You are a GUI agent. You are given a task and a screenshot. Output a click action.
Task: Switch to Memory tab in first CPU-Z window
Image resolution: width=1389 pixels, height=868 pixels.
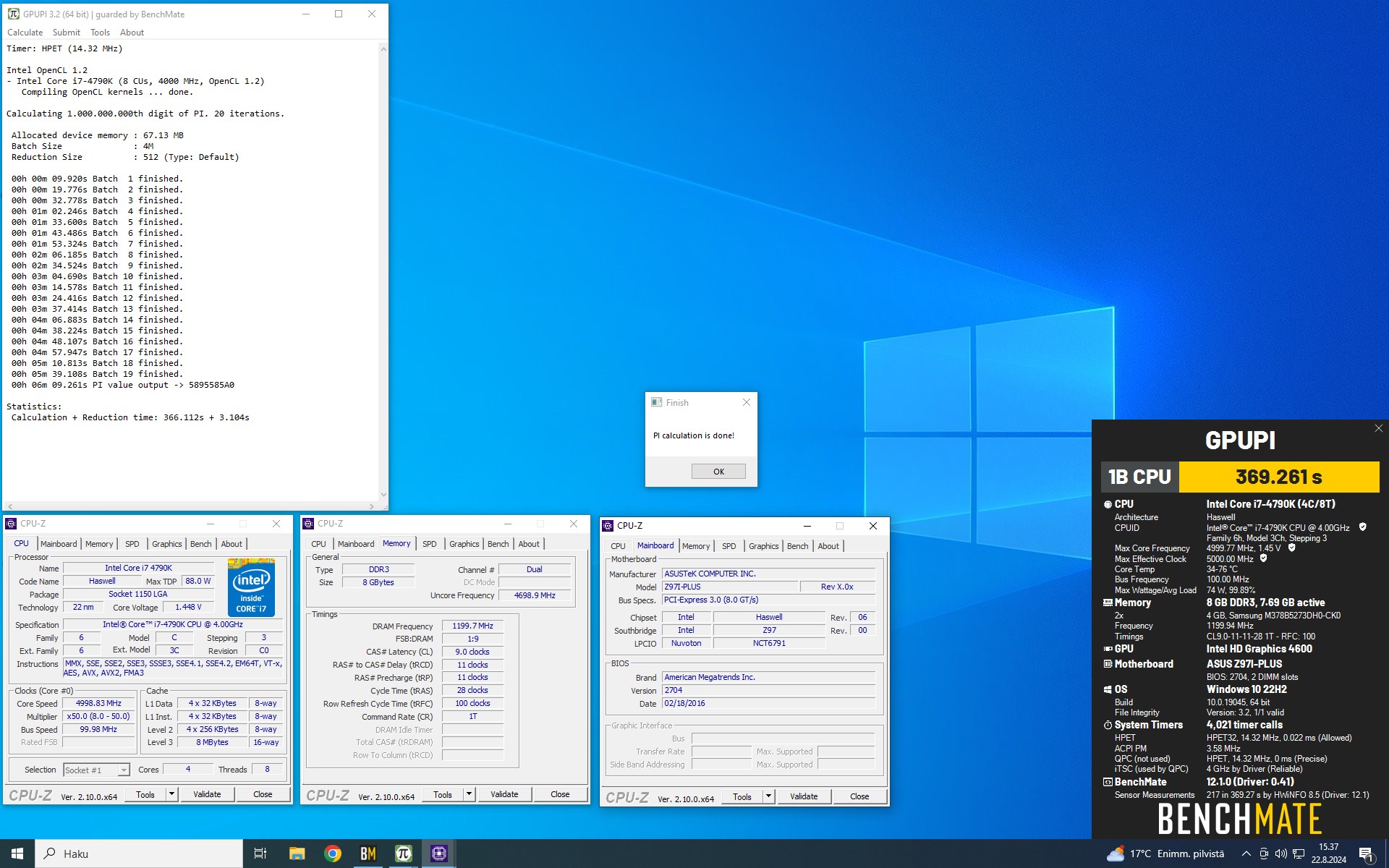pyautogui.click(x=99, y=544)
